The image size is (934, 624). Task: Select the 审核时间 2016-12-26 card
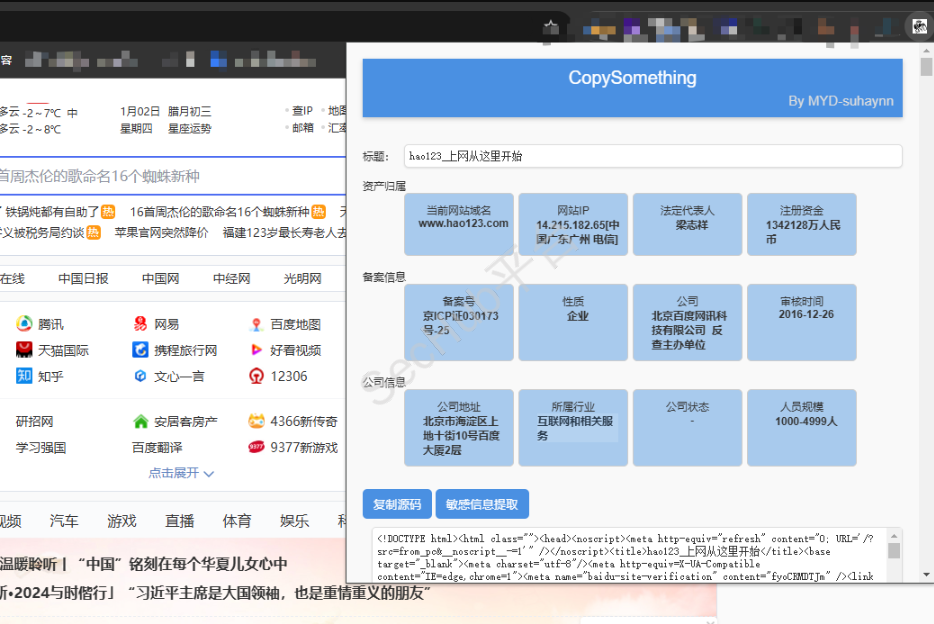click(x=802, y=322)
